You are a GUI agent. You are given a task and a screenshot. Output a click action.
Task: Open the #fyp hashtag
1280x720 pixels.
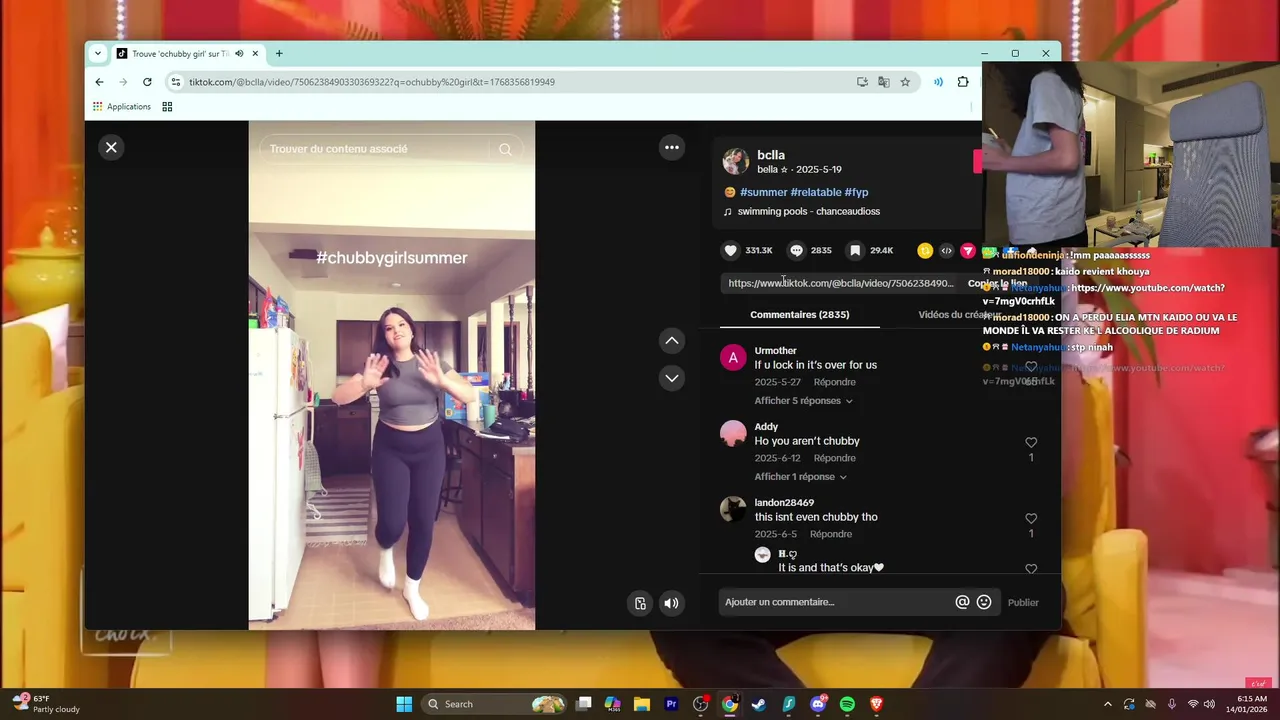pos(857,192)
